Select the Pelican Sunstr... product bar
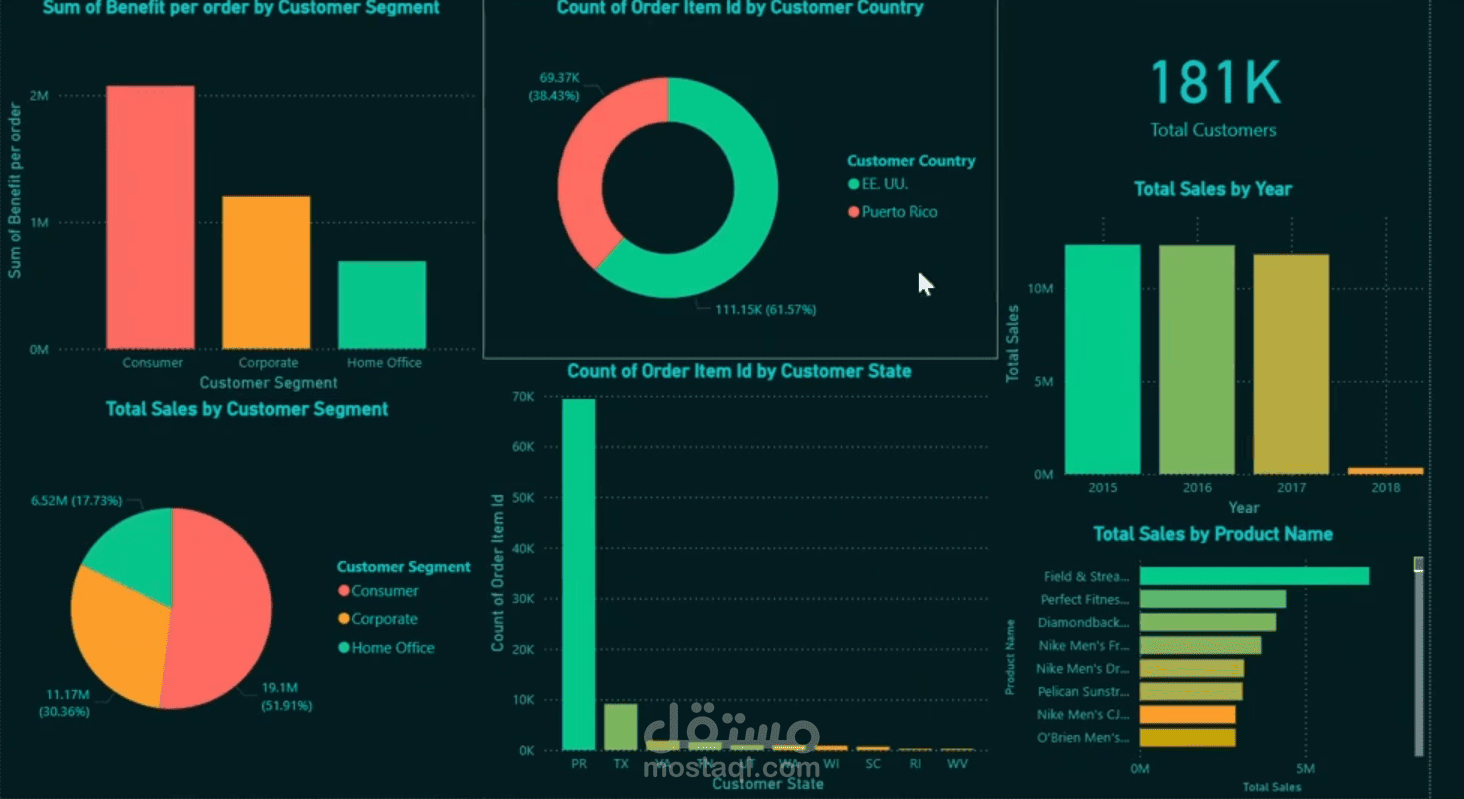 pos(1191,692)
